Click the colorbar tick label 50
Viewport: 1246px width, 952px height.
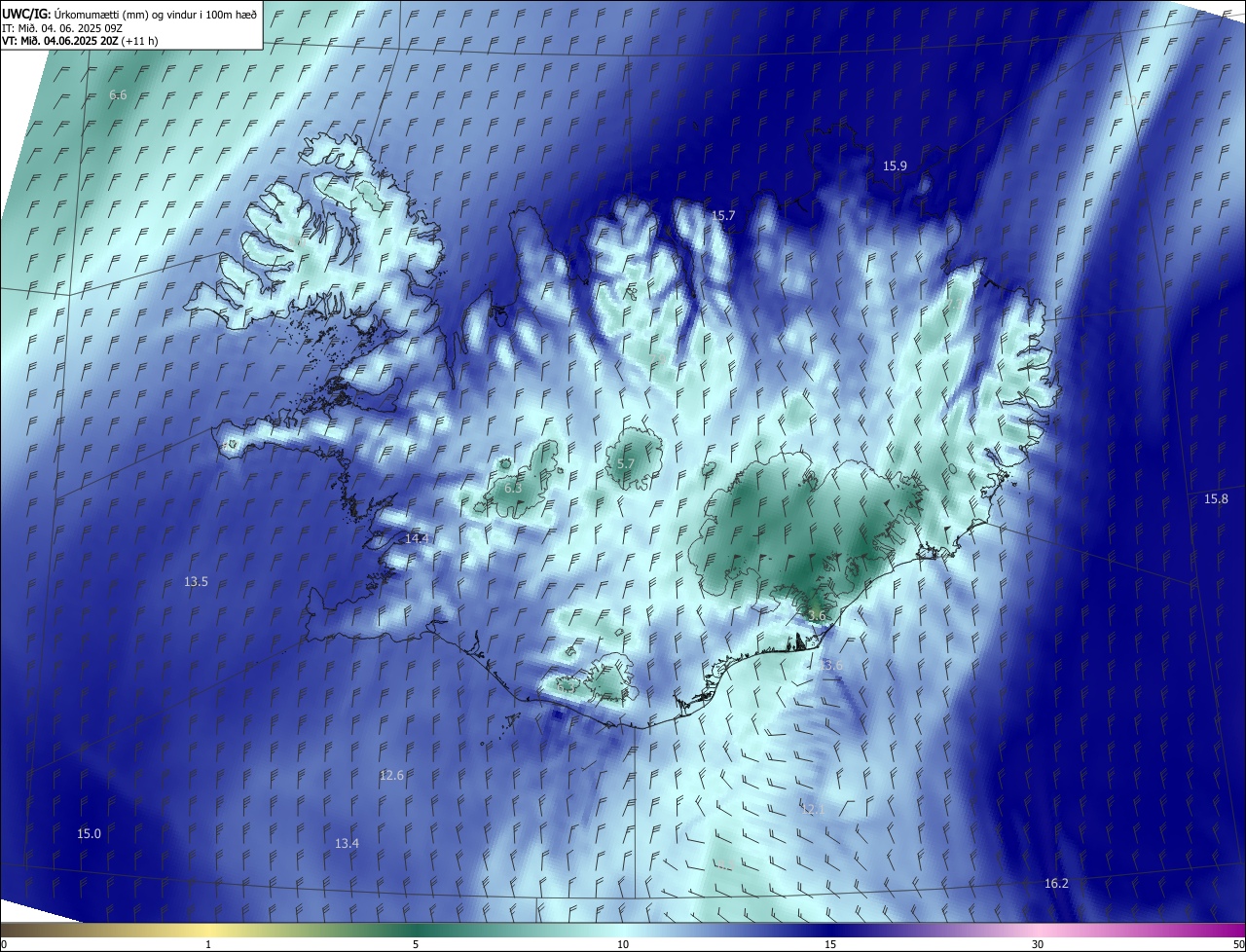(1237, 944)
